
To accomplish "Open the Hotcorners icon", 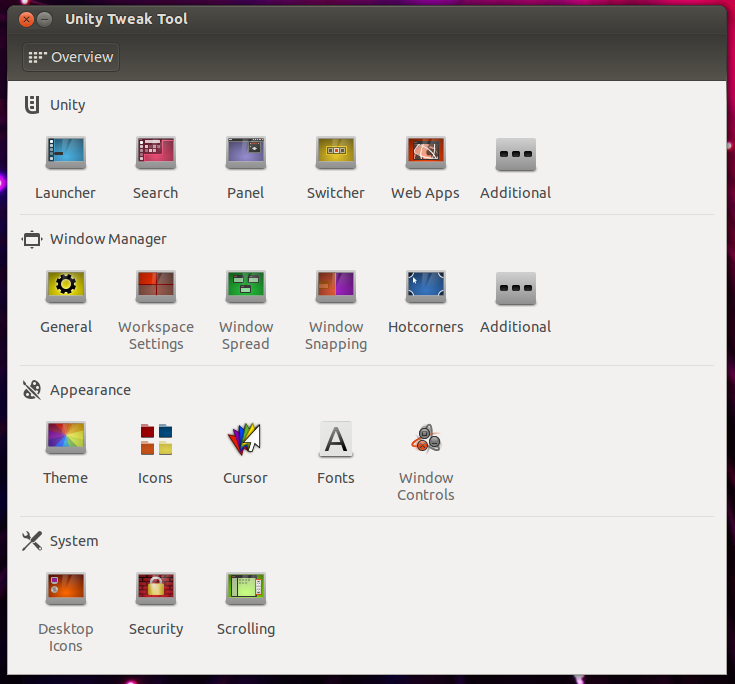I will (x=426, y=286).
